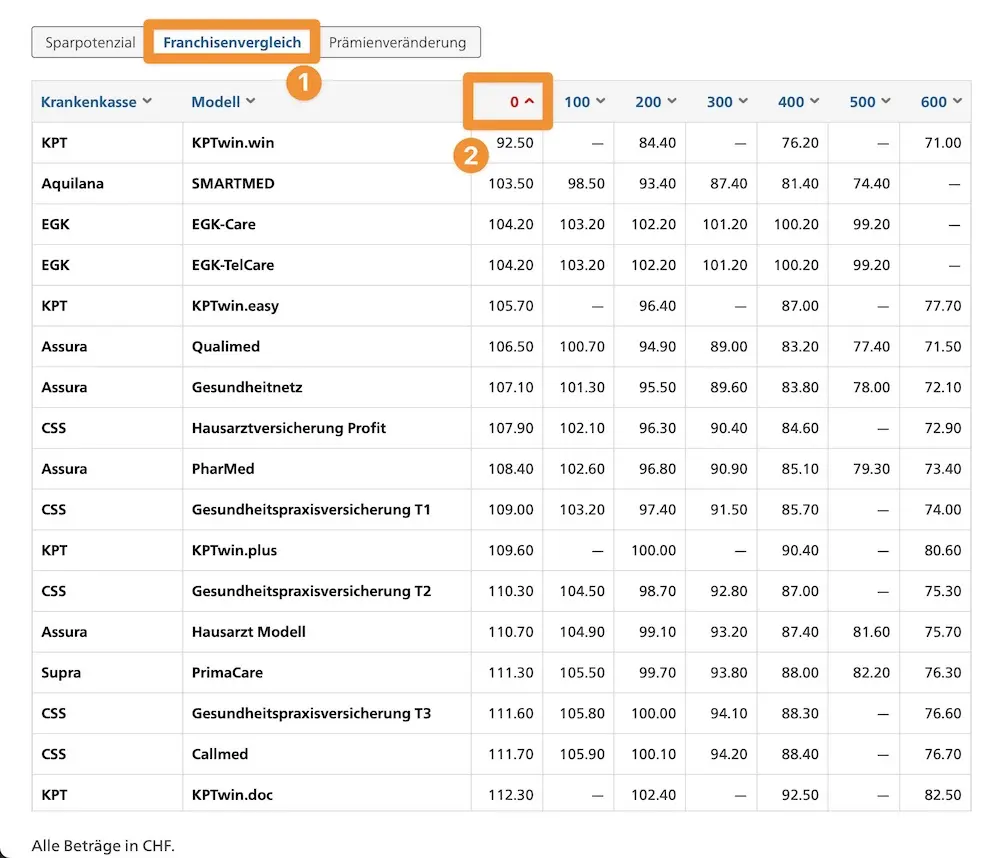Click Gesundheitspraxisversicherung T3 model
Screen dimensions: 1000x858
tap(311, 713)
